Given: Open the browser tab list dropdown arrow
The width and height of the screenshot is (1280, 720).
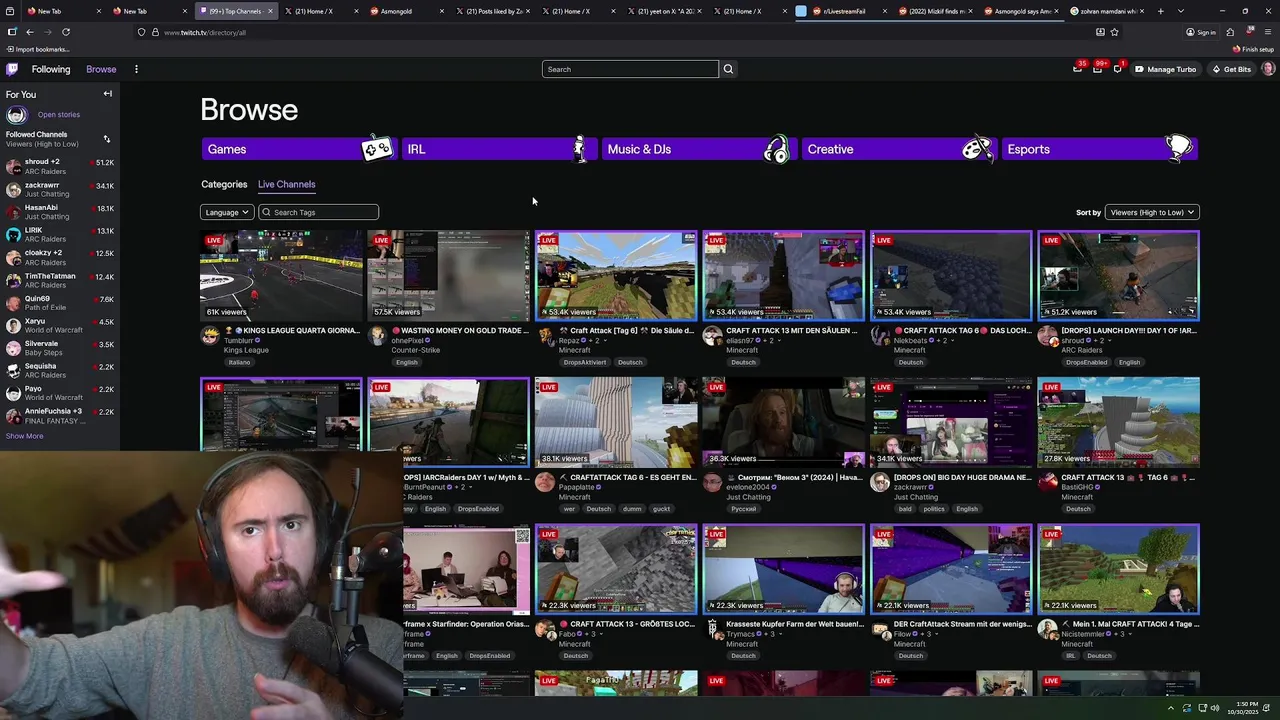Looking at the screenshot, I should click(1180, 11).
